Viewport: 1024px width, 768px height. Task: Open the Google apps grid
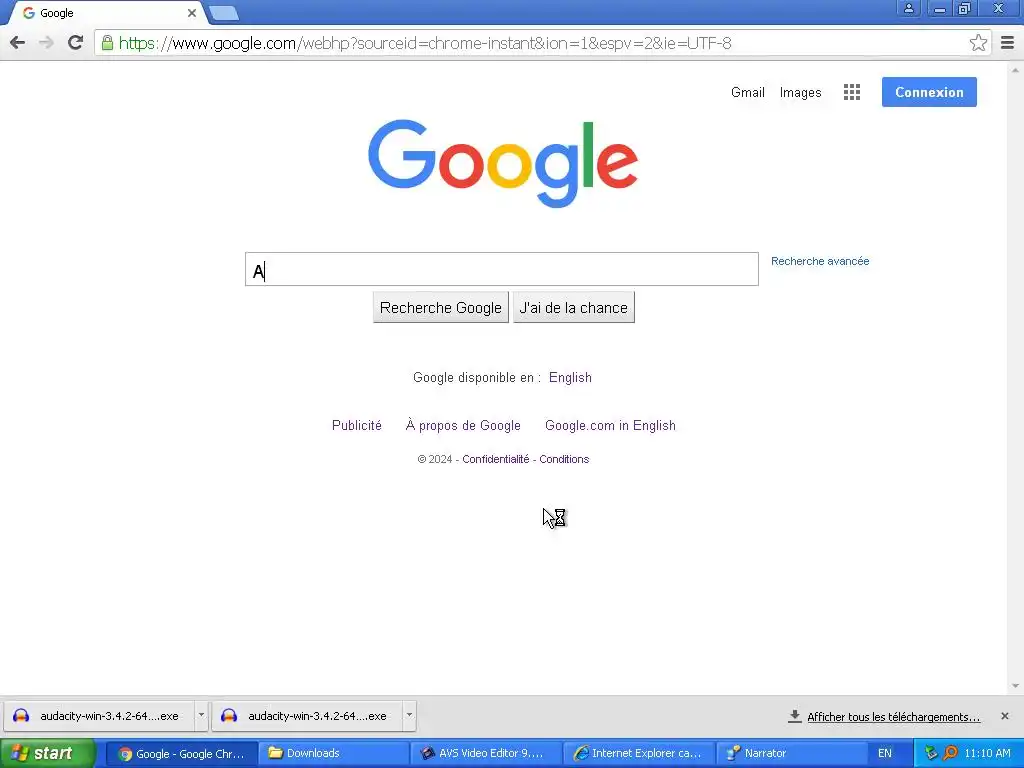pyautogui.click(x=852, y=92)
